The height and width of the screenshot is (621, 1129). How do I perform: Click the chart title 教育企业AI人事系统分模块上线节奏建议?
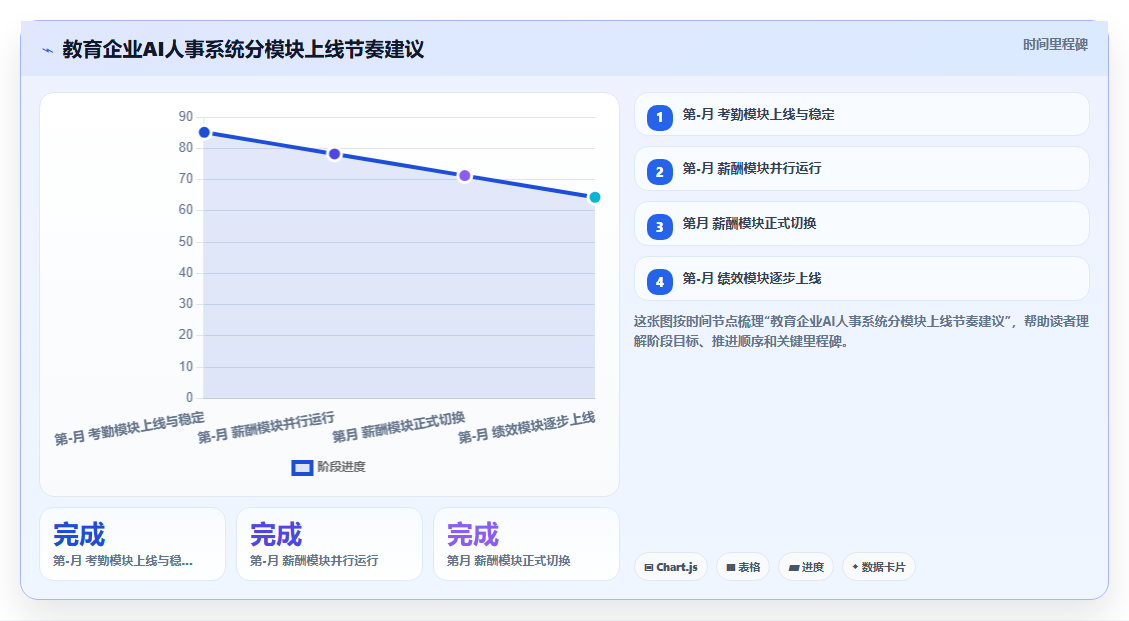coord(243,49)
